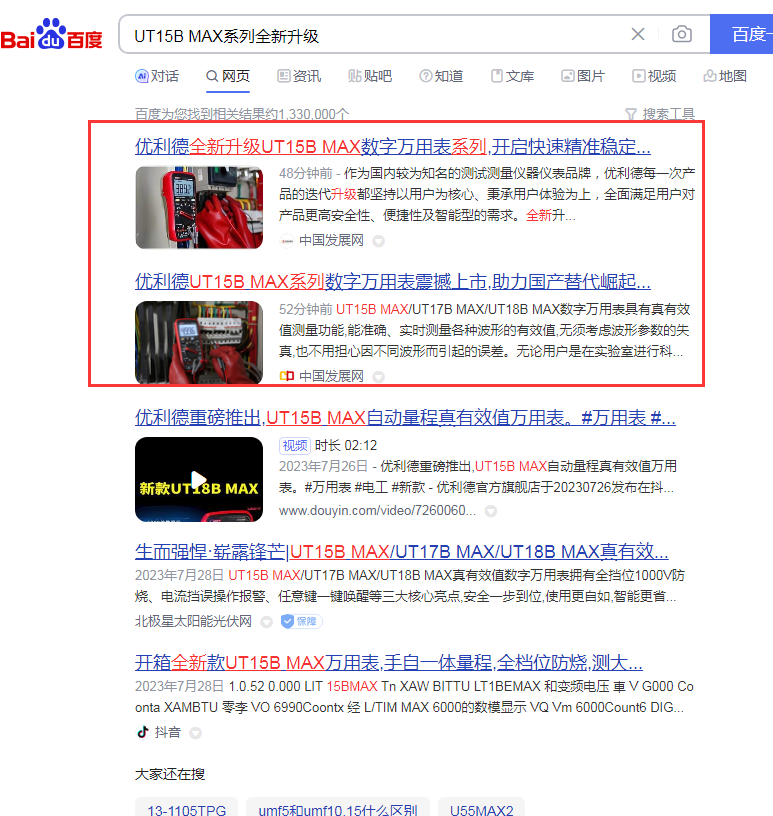Open the Baidu logo homepage link
The image size is (773, 816).
point(51,34)
